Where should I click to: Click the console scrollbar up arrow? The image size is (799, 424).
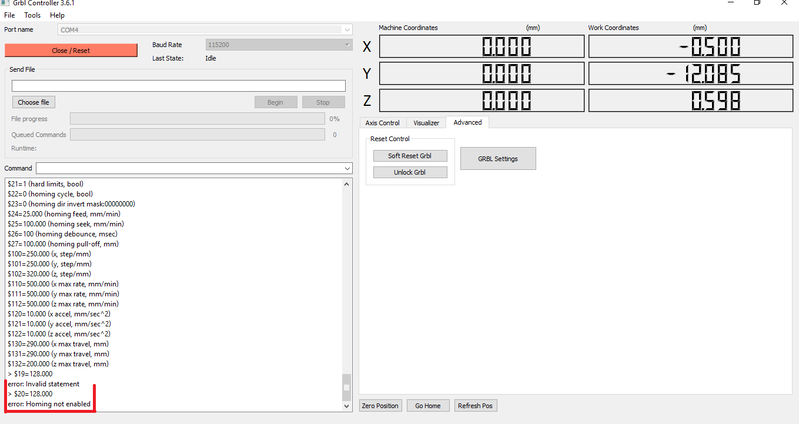click(347, 184)
